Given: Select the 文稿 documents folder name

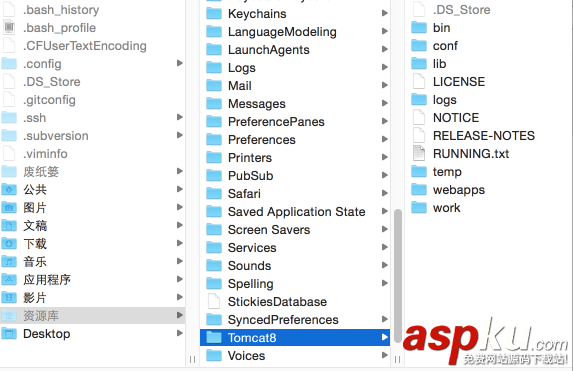Looking at the screenshot, I should (x=35, y=226).
